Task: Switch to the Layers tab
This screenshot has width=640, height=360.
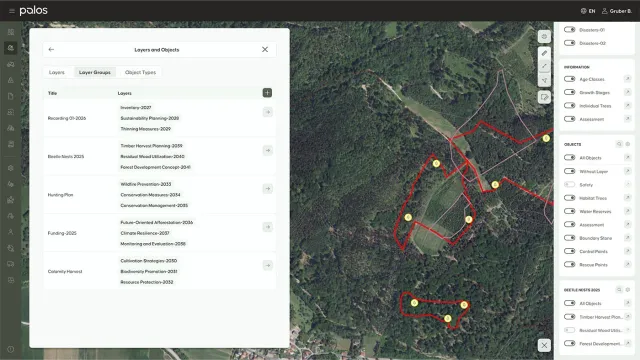Action: (57, 72)
